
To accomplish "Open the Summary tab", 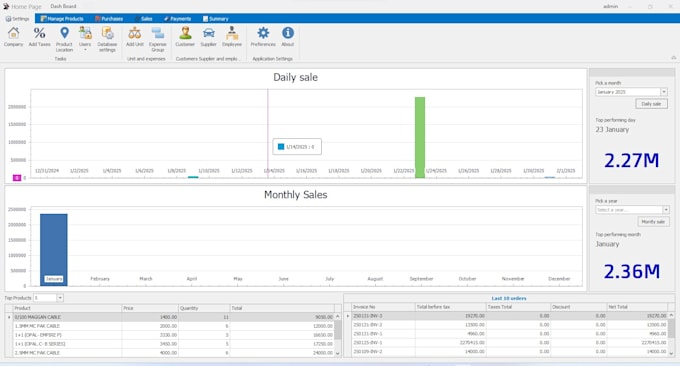I will pyautogui.click(x=216, y=19).
